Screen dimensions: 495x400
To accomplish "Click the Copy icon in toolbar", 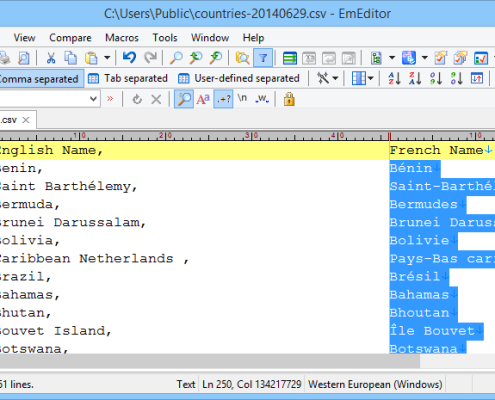I will coord(70,58).
